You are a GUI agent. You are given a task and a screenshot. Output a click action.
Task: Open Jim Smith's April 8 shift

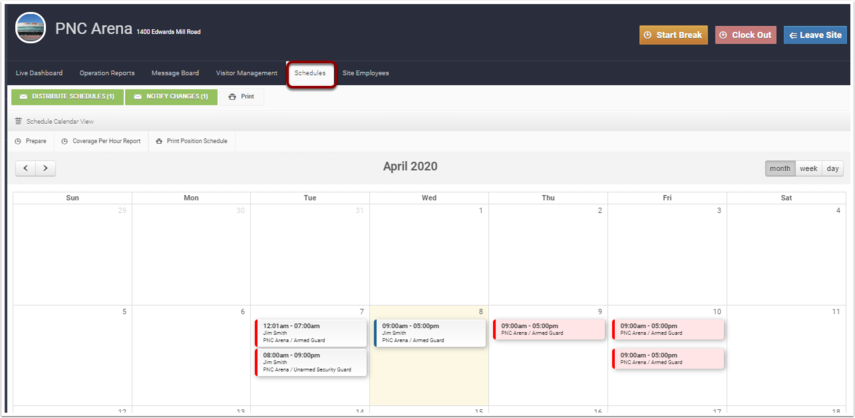[430, 333]
